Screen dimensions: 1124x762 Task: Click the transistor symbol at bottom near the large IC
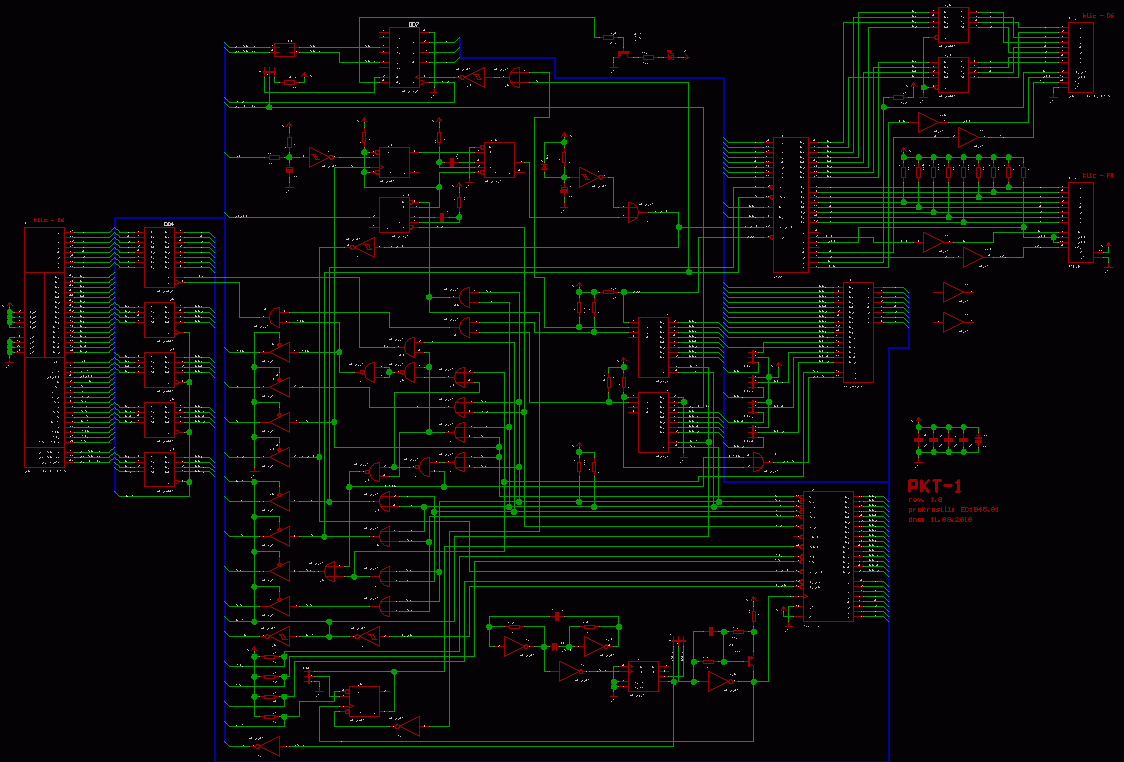coord(749,660)
